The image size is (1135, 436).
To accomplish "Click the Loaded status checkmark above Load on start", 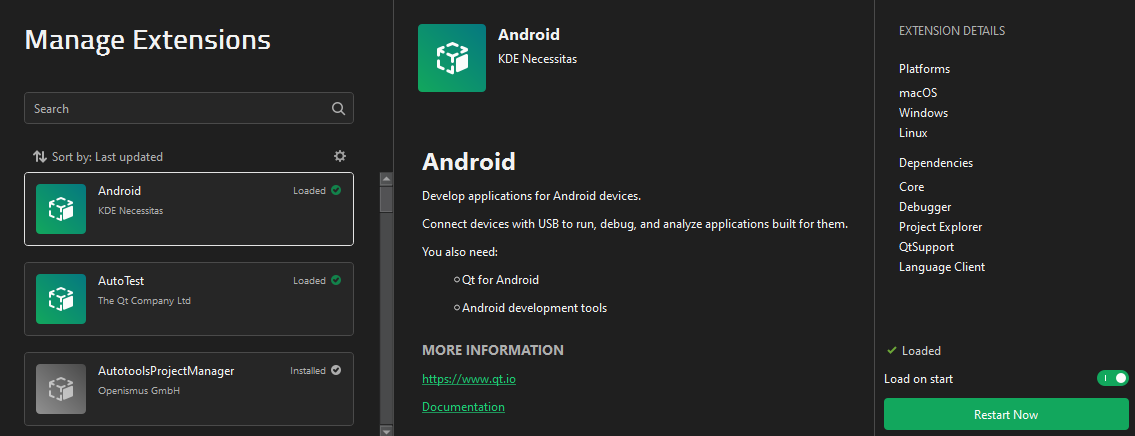I will coord(892,351).
